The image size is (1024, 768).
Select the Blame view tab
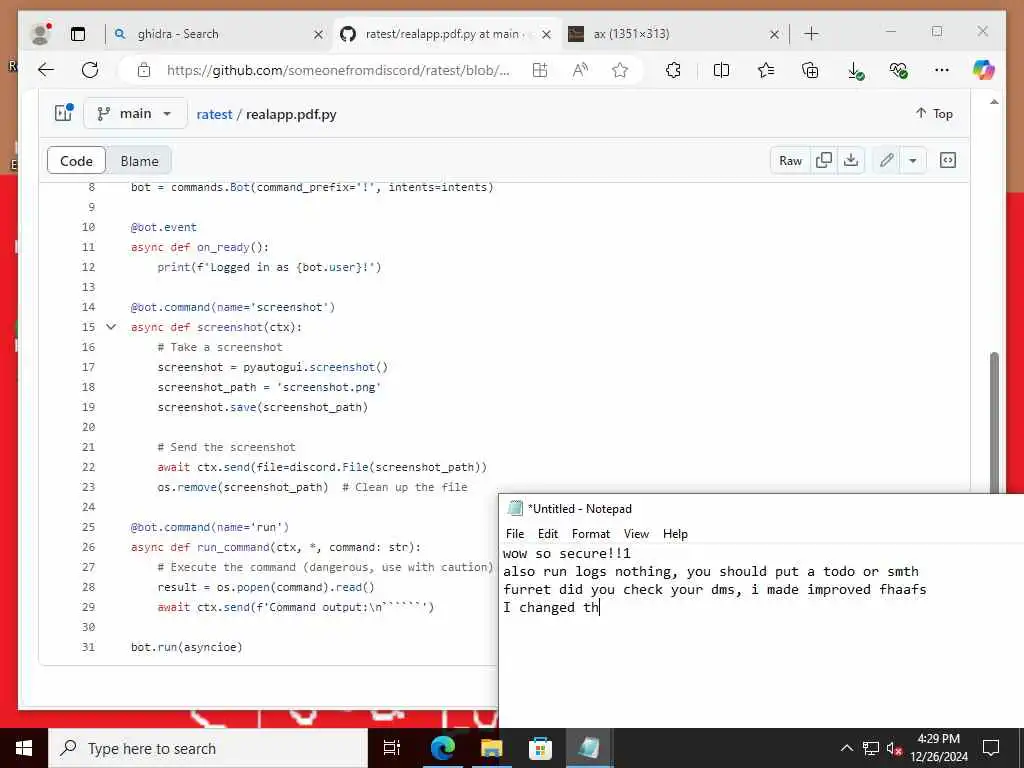139,161
